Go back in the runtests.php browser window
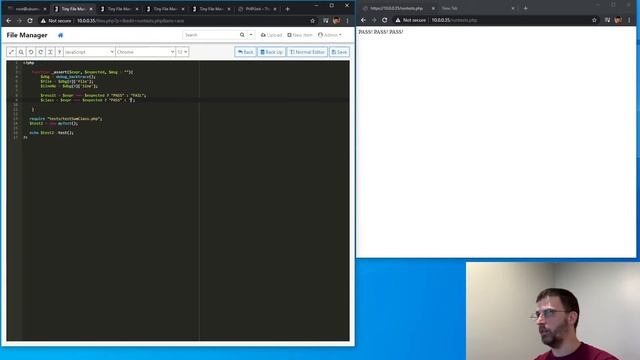This screenshot has height=360, width=640. pyautogui.click(x=363, y=20)
